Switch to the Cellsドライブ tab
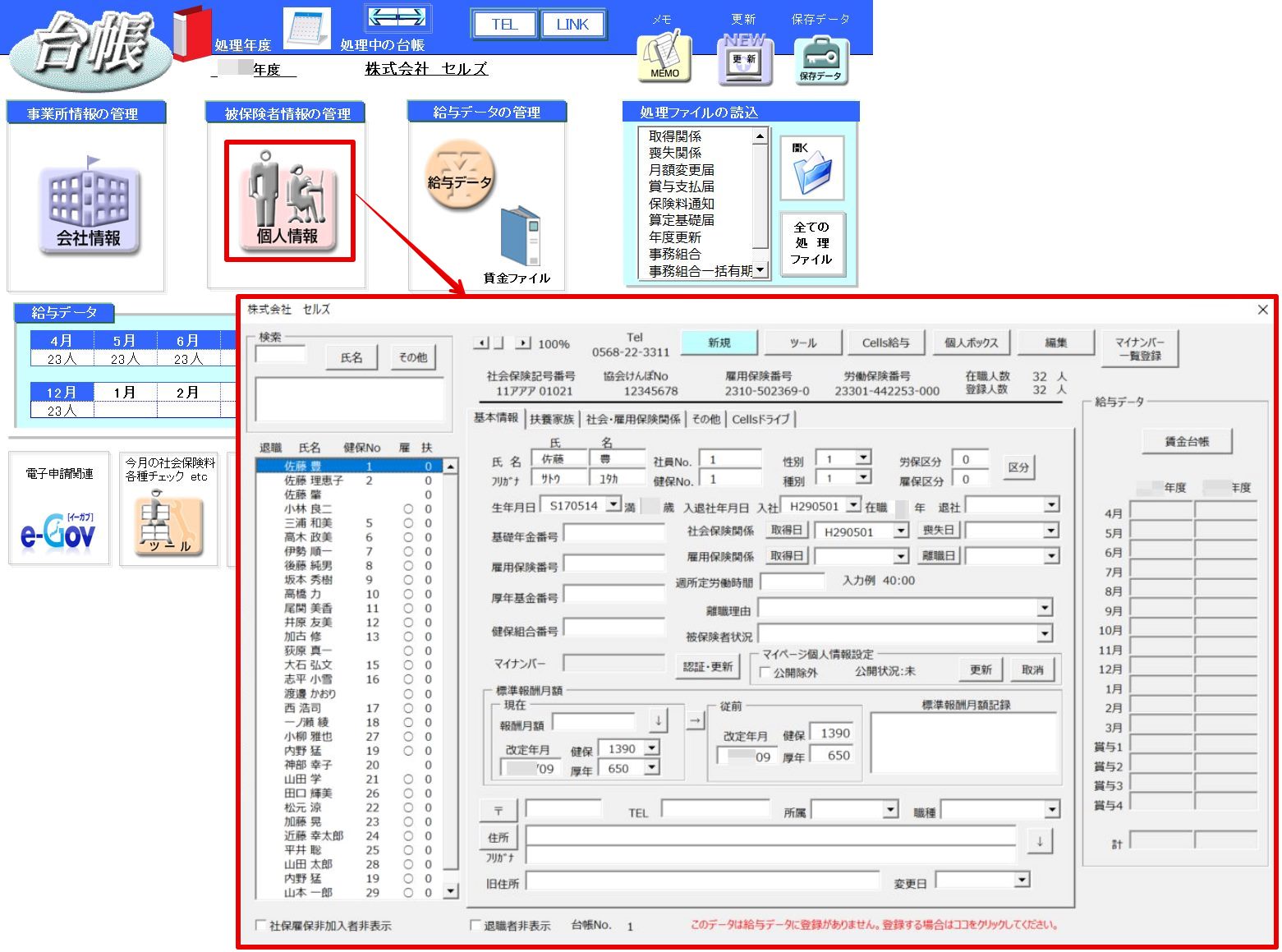The height and width of the screenshot is (952, 1282). pyautogui.click(x=760, y=419)
